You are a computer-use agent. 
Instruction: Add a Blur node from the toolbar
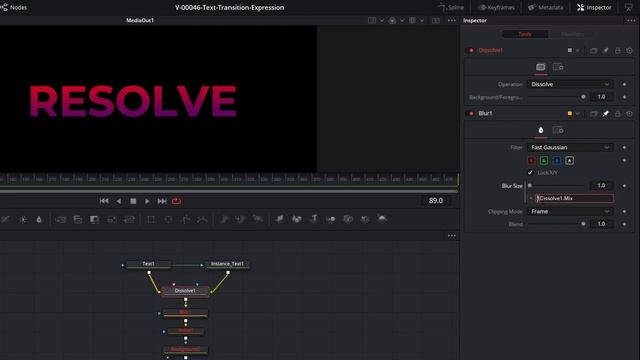point(39,220)
